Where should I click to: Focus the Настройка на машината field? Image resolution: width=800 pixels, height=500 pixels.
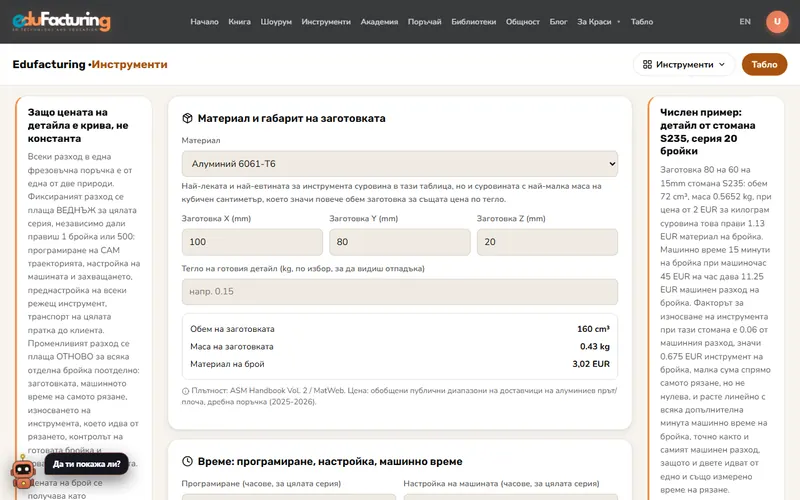(x=511, y=497)
